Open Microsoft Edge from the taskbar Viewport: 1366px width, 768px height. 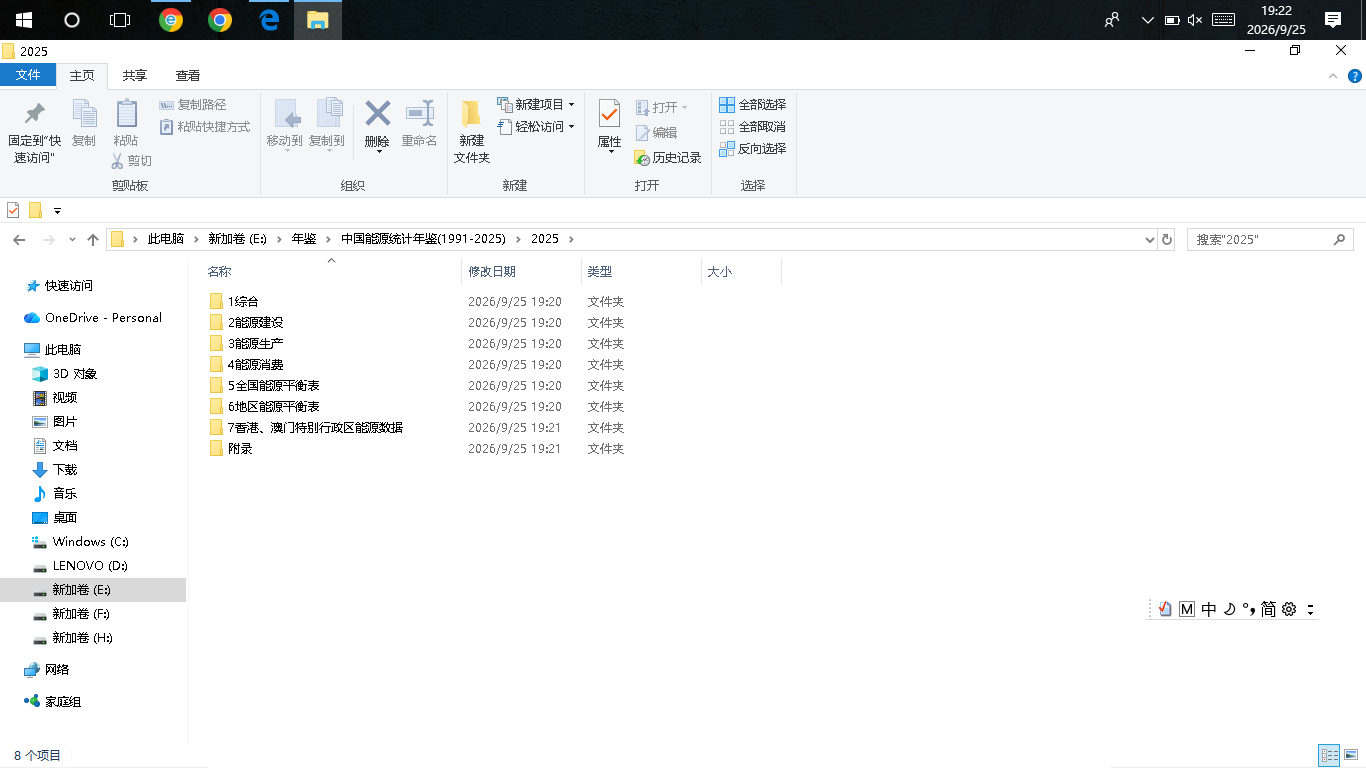click(x=269, y=20)
